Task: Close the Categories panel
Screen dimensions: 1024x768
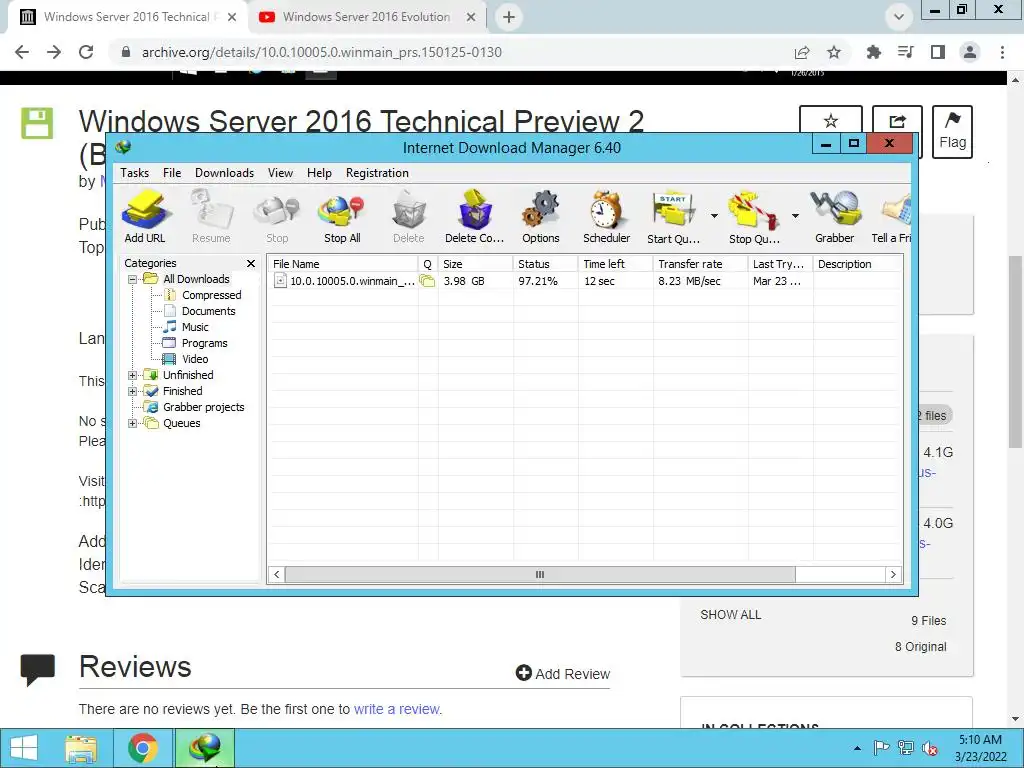Action: click(251, 263)
